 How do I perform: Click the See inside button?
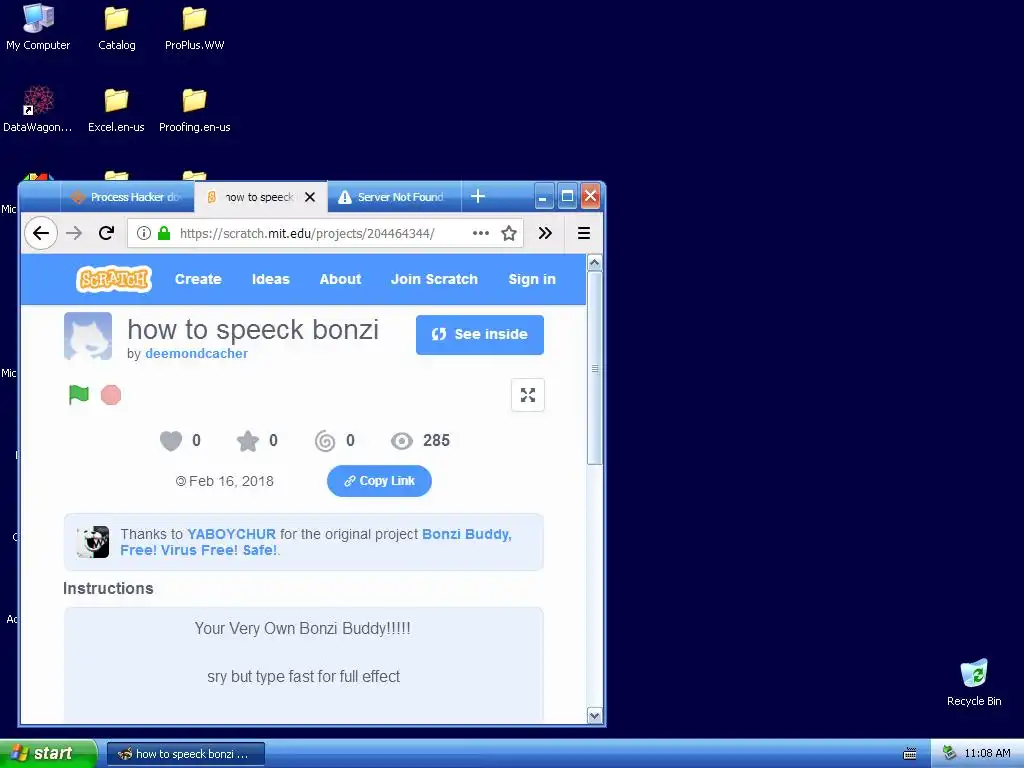point(480,334)
